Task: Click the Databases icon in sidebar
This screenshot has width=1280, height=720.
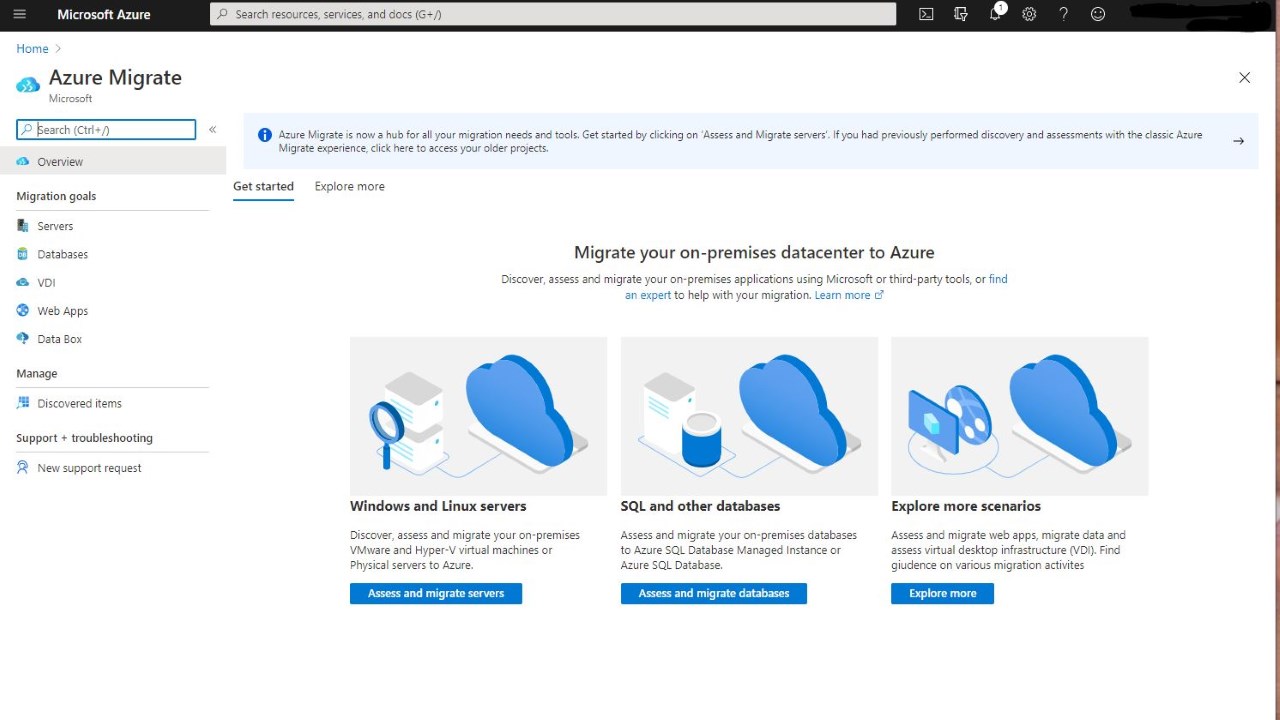Action: click(23, 254)
